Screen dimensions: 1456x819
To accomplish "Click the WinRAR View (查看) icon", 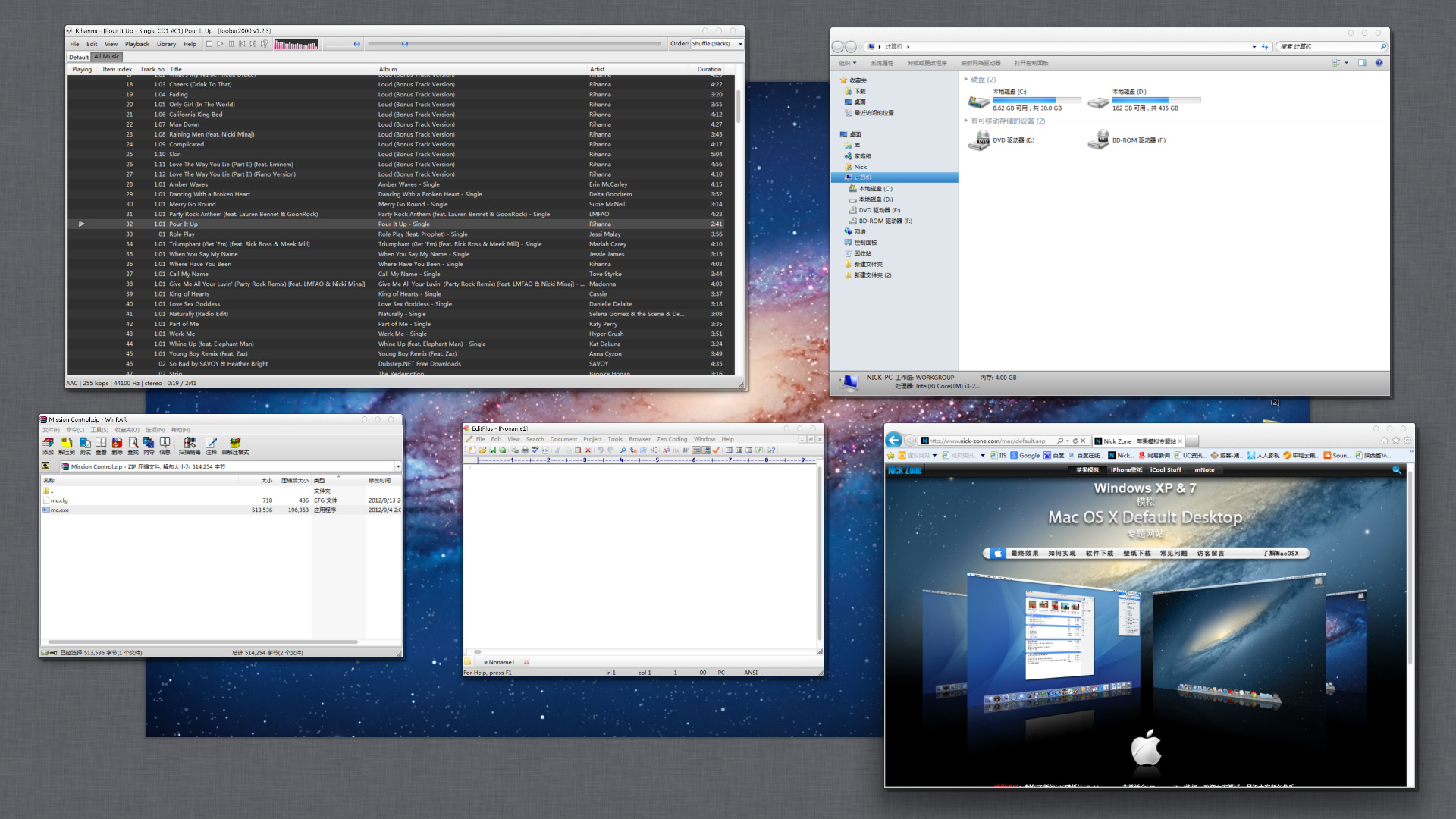I will [x=101, y=446].
